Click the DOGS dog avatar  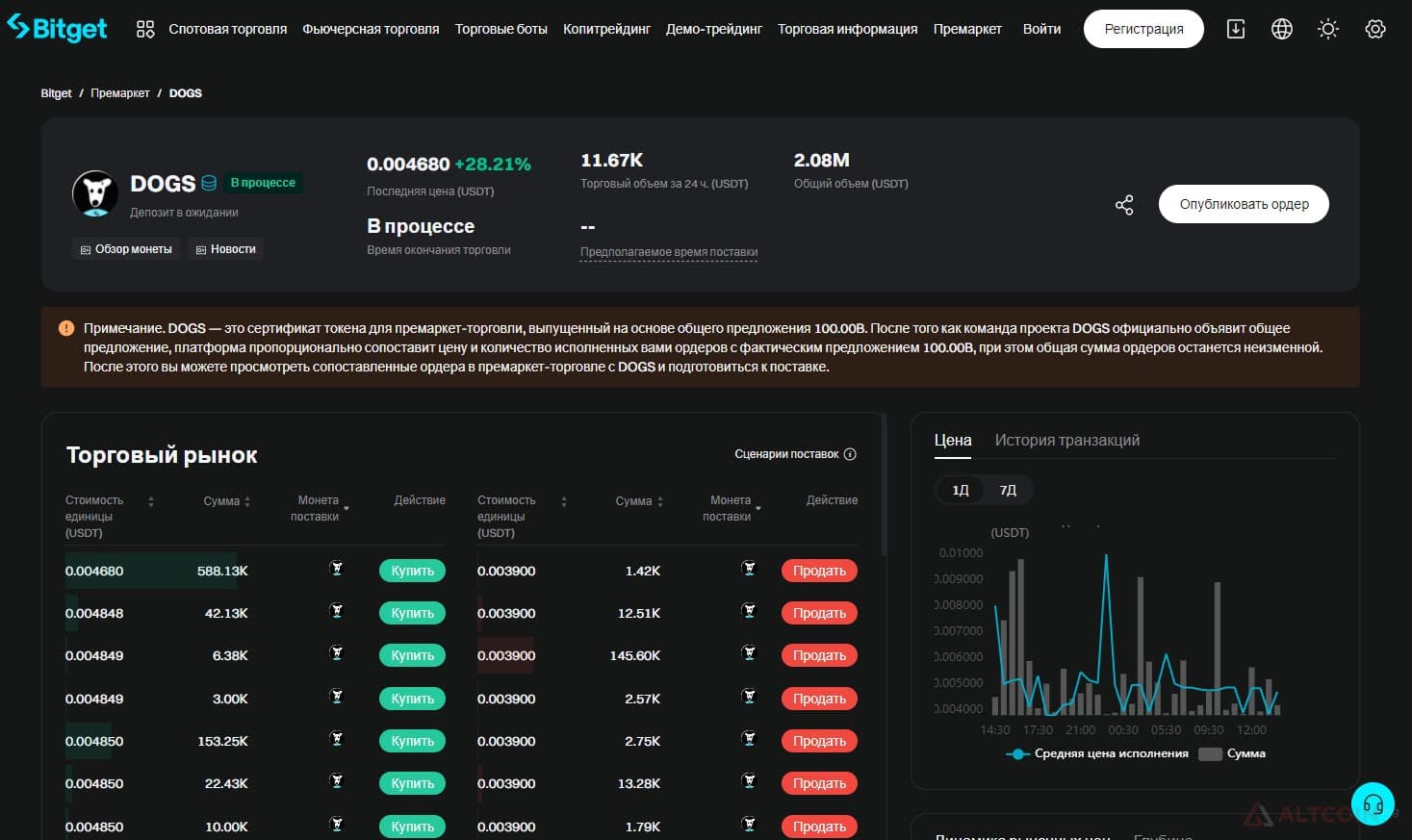(95, 193)
